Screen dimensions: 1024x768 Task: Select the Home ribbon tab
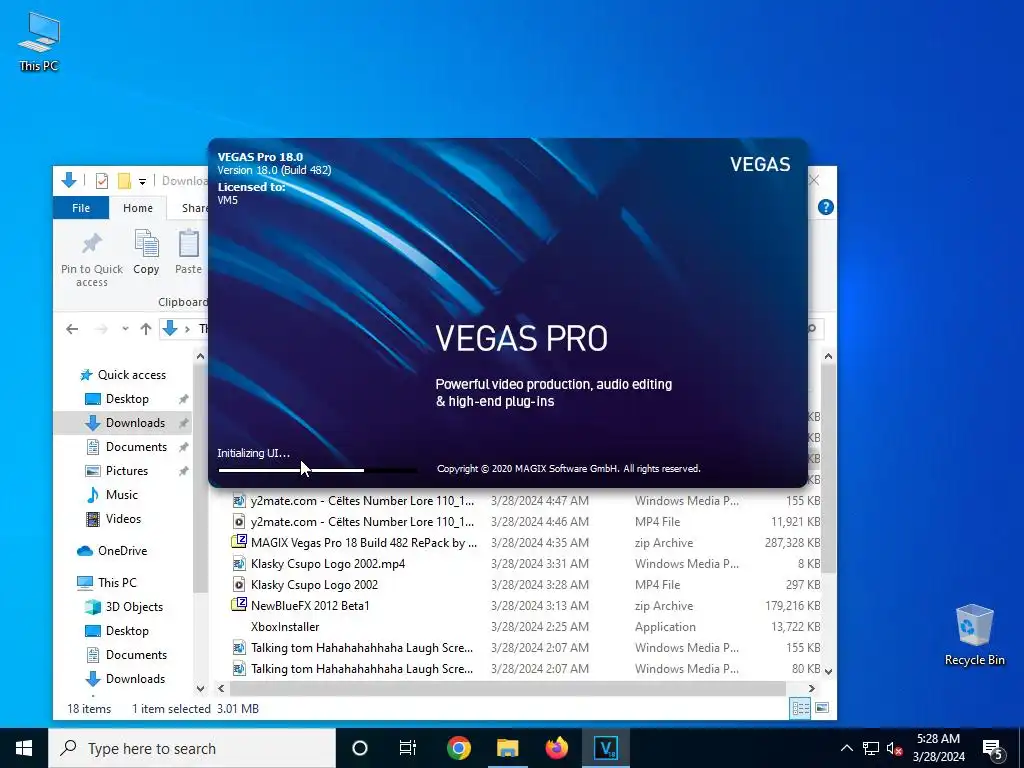138,208
